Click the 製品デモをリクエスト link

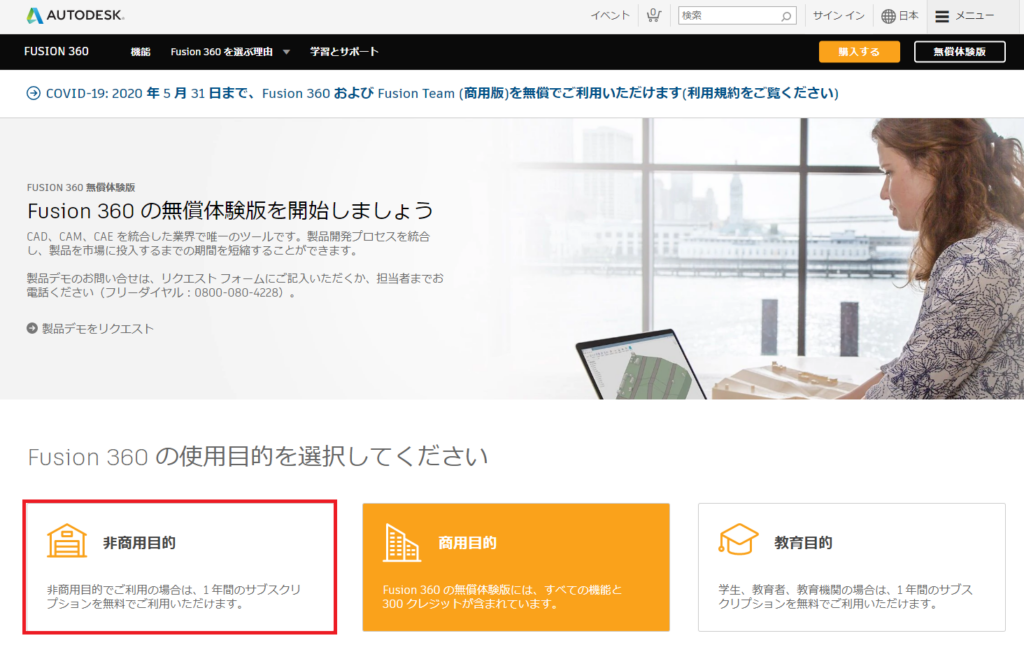tap(98, 329)
